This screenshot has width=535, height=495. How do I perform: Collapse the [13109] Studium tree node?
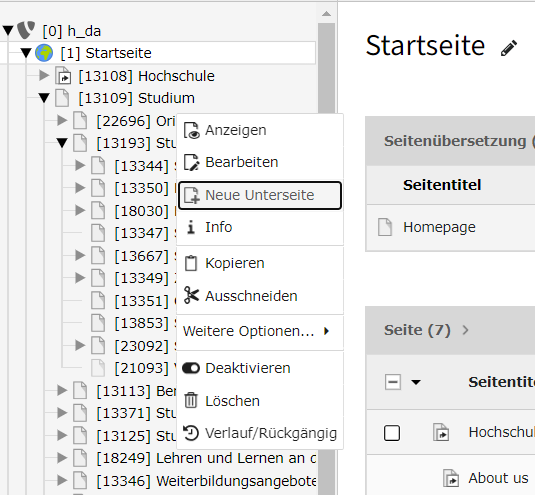point(44,98)
